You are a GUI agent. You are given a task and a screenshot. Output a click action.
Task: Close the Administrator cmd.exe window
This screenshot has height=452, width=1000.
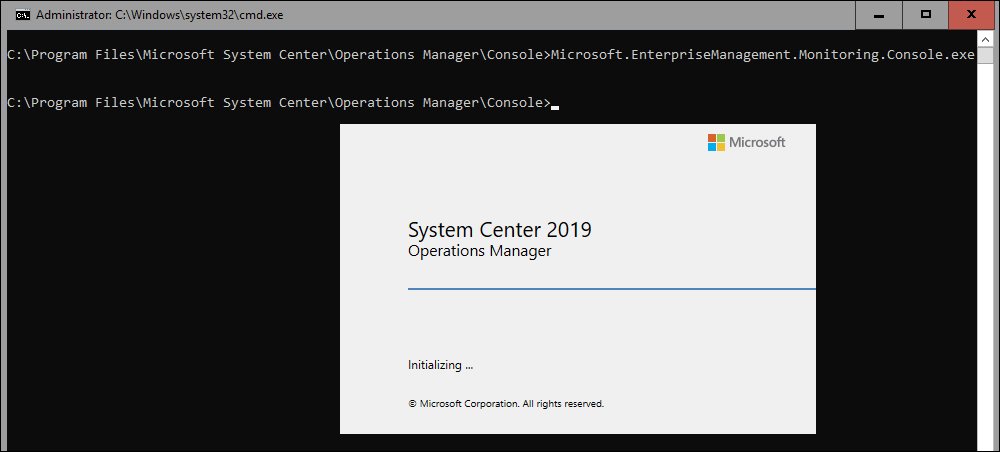972,15
